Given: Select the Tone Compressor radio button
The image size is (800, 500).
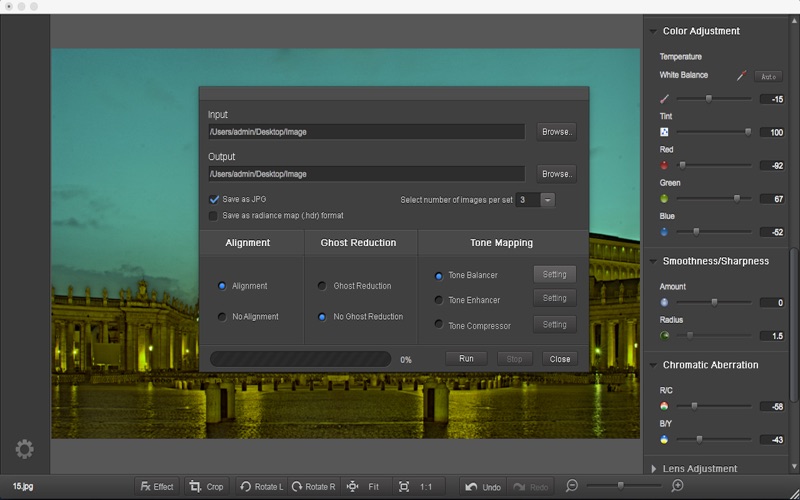Looking at the screenshot, I should click(438, 324).
